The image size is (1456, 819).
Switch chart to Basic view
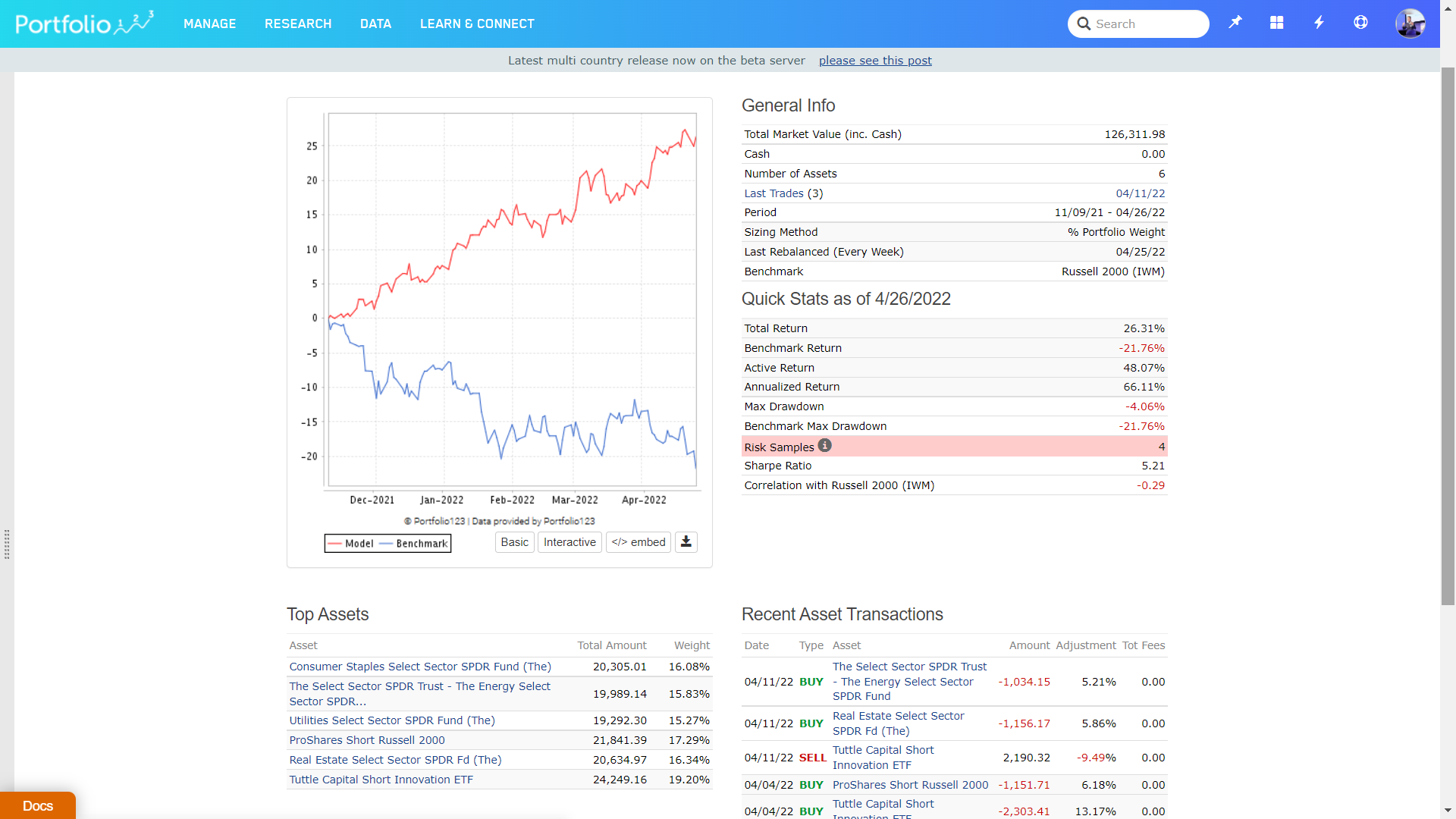(x=514, y=542)
